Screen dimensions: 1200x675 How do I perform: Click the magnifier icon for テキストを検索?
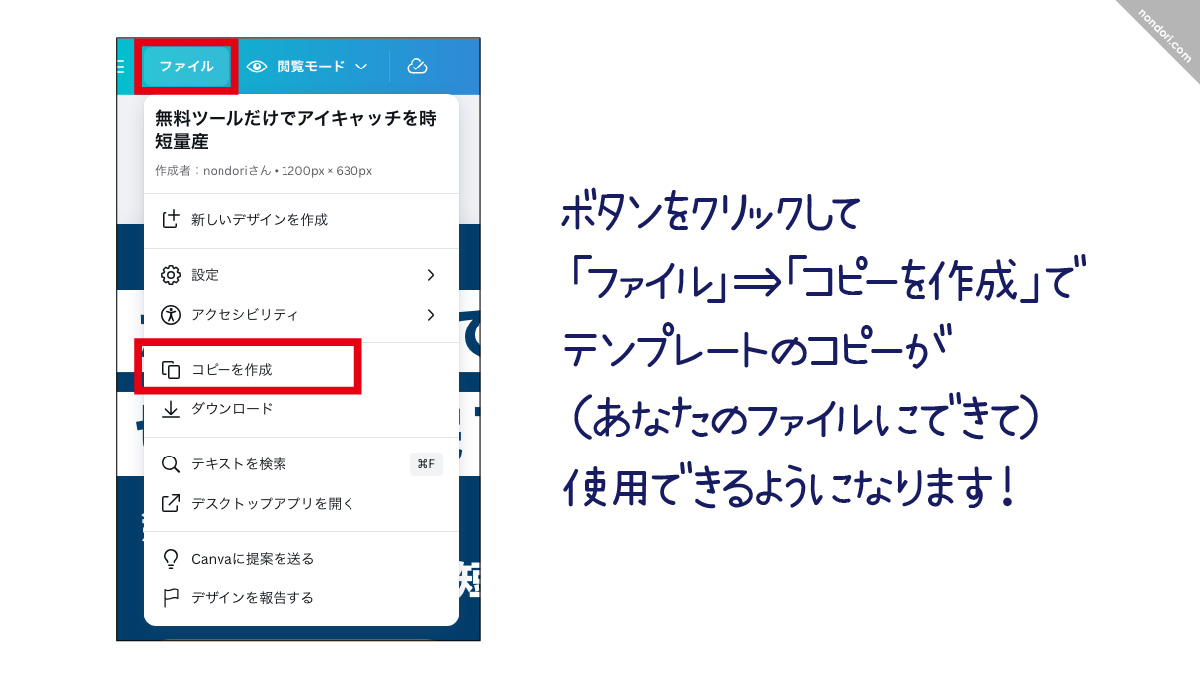coord(171,464)
